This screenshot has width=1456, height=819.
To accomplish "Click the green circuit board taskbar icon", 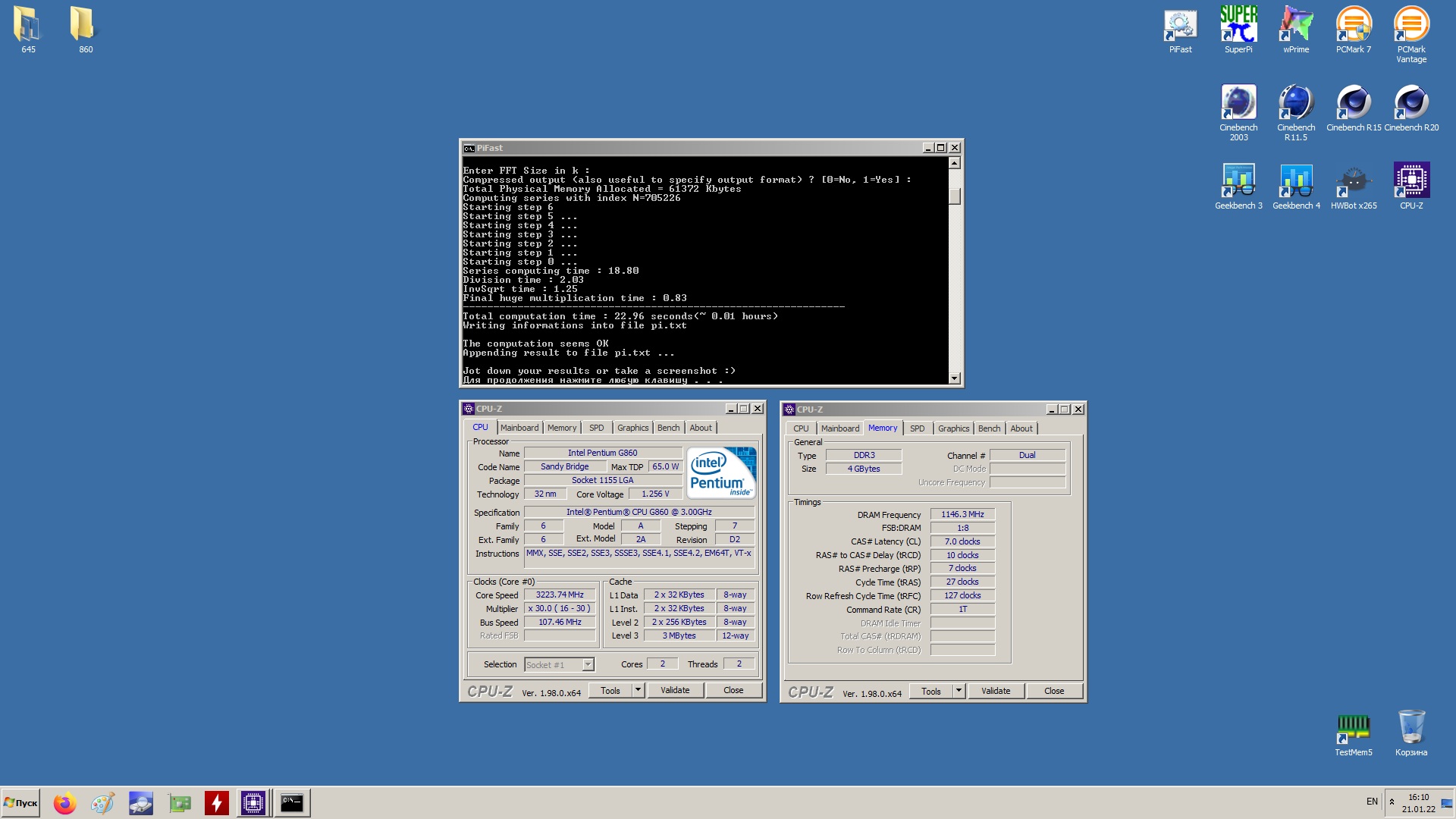I will (179, 802).
